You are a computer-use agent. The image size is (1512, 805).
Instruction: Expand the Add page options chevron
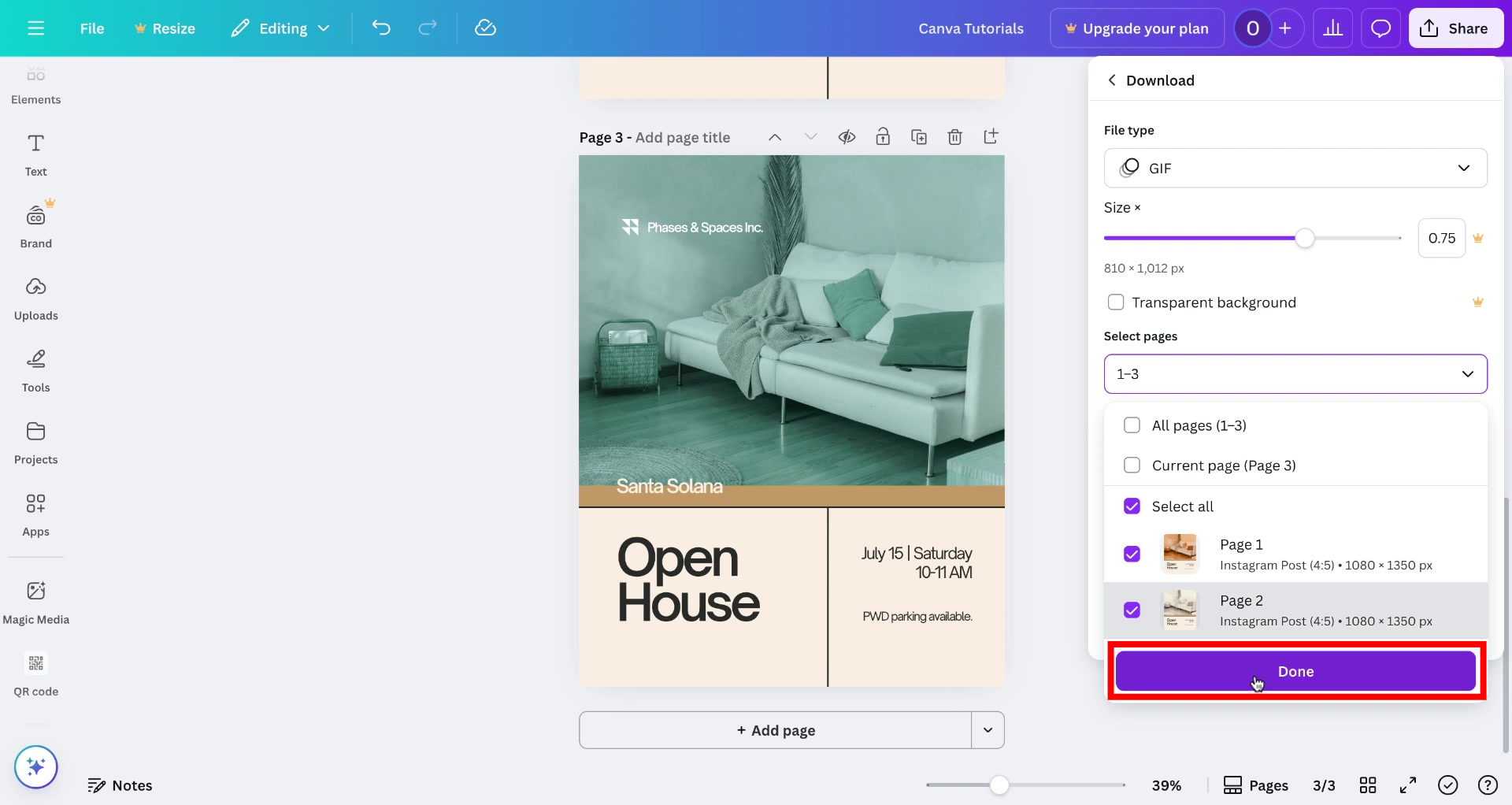coord(988,730)
